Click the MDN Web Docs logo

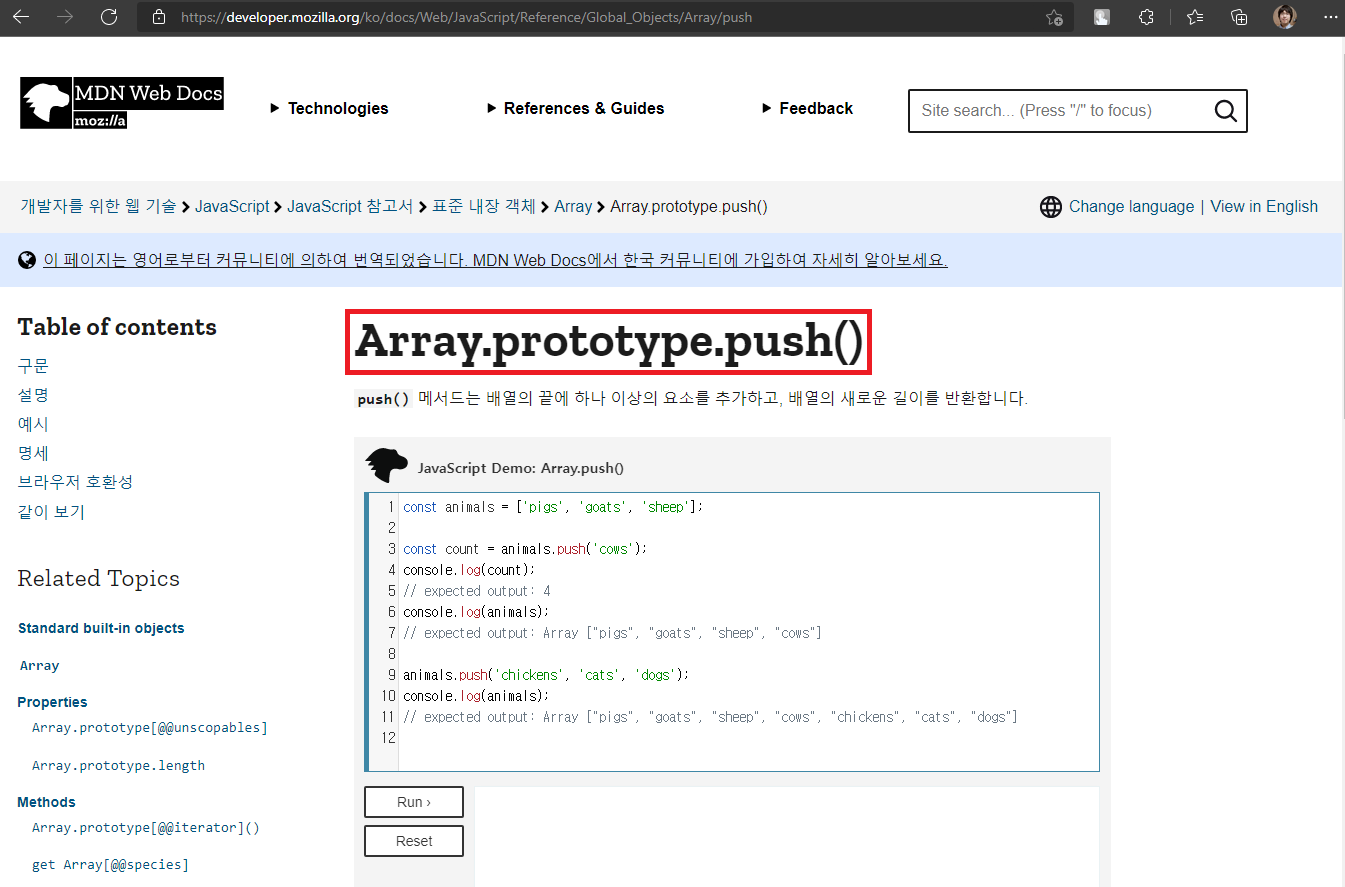[121, 102]
